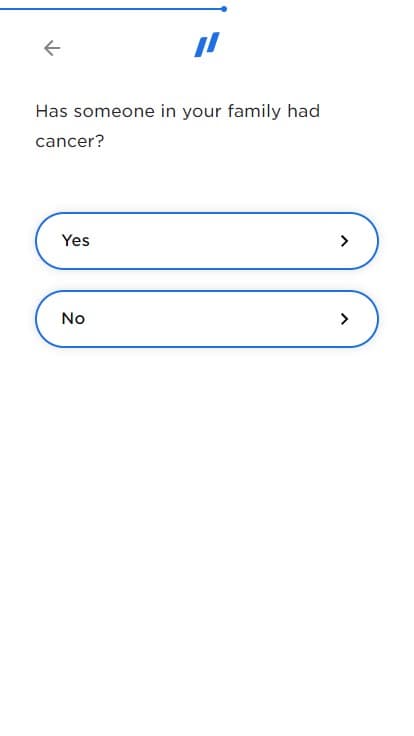Click the progress bar endpoint dot
This screenshot has width=414, height=736.
[x=224, y=9]
